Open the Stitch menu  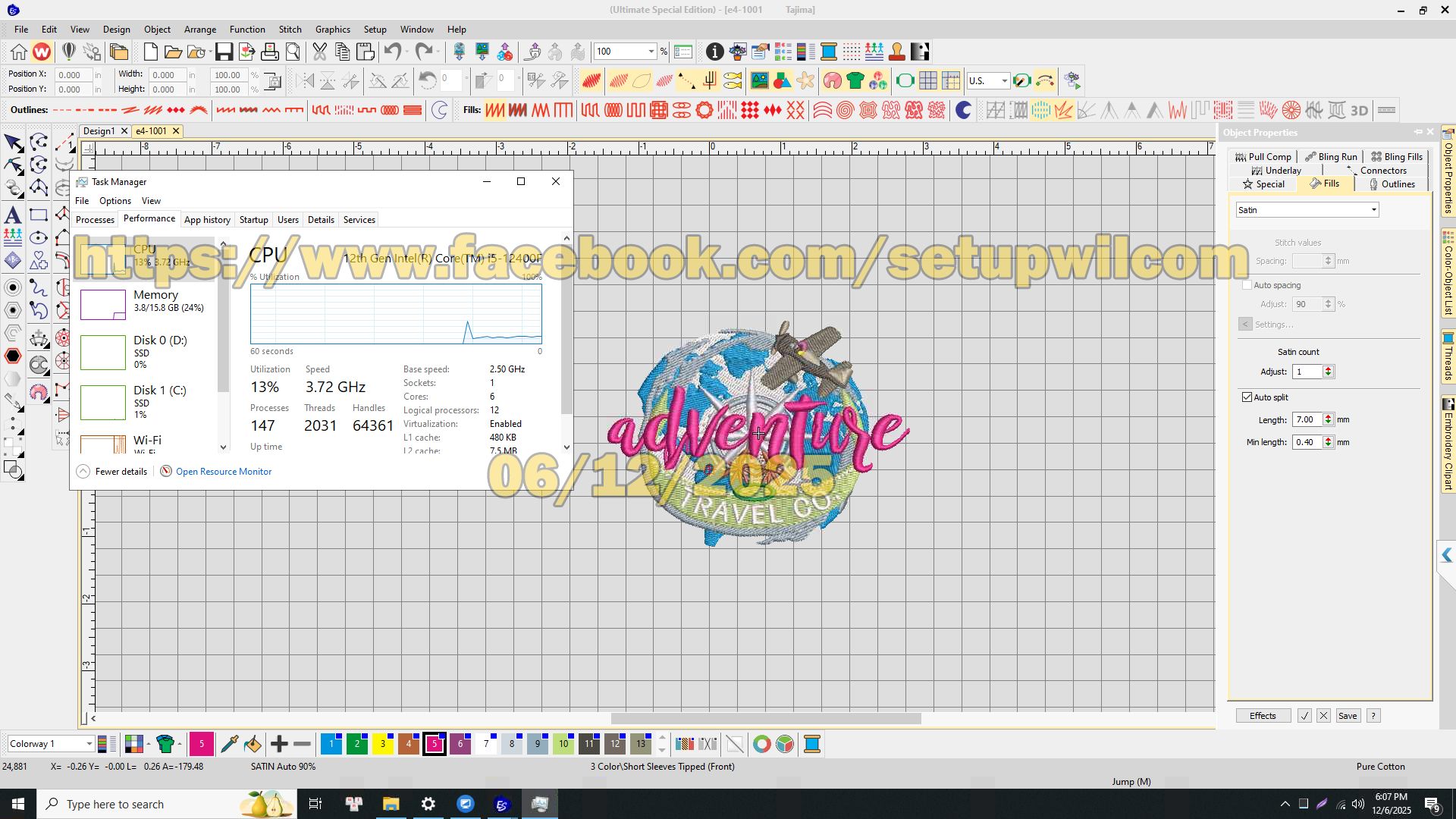click(290, 30)
